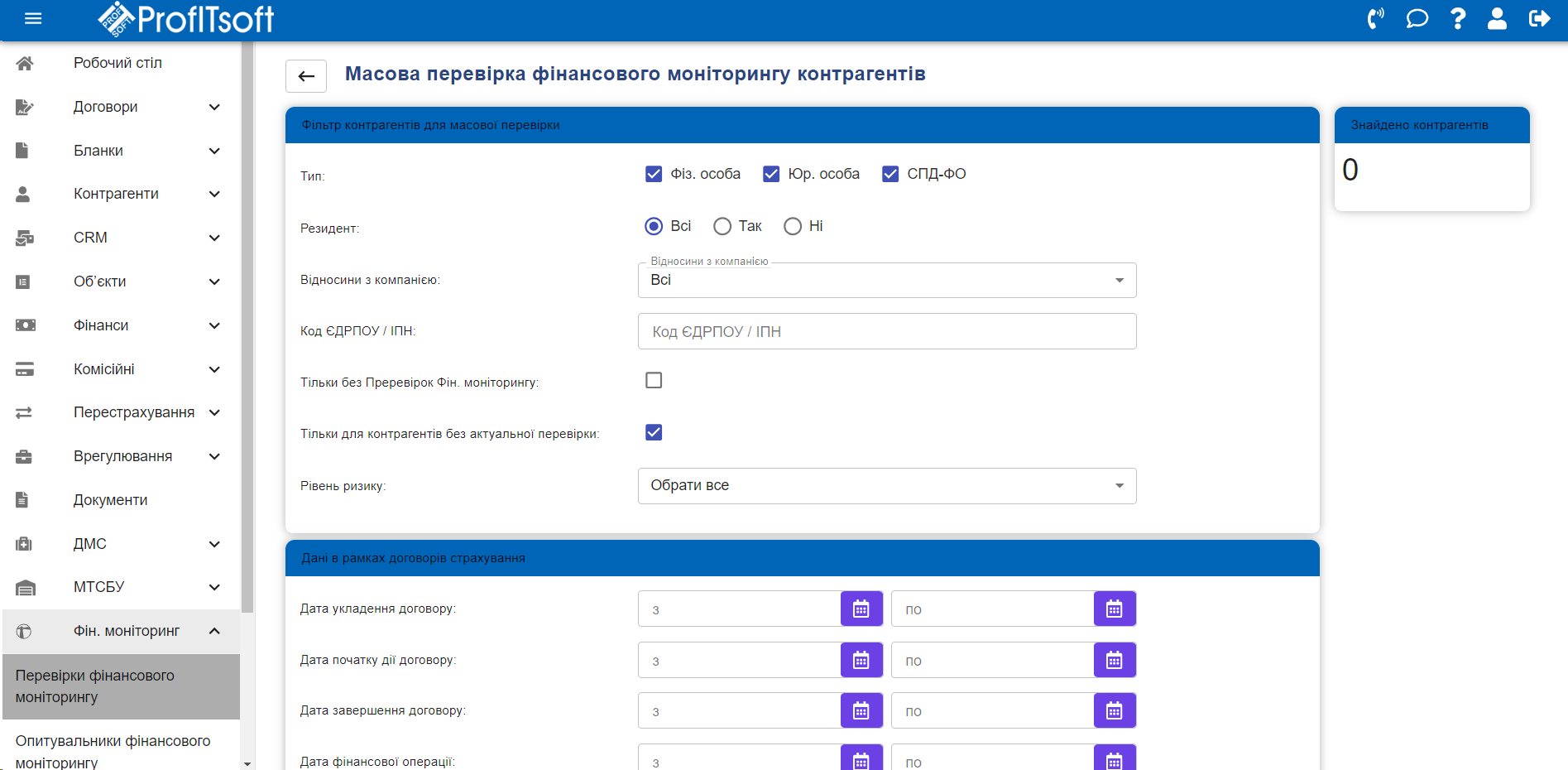Image resolution: width=1568 pixels, height=770 pixels.
Task: Open Опитувальники фінансового моніторингу link
Action: pos(113,751)
